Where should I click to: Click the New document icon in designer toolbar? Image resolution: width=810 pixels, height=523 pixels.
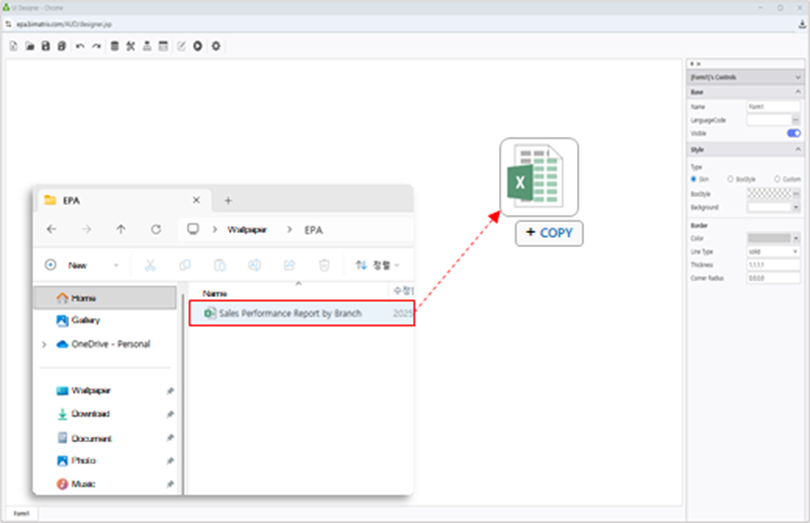(13, 46)
